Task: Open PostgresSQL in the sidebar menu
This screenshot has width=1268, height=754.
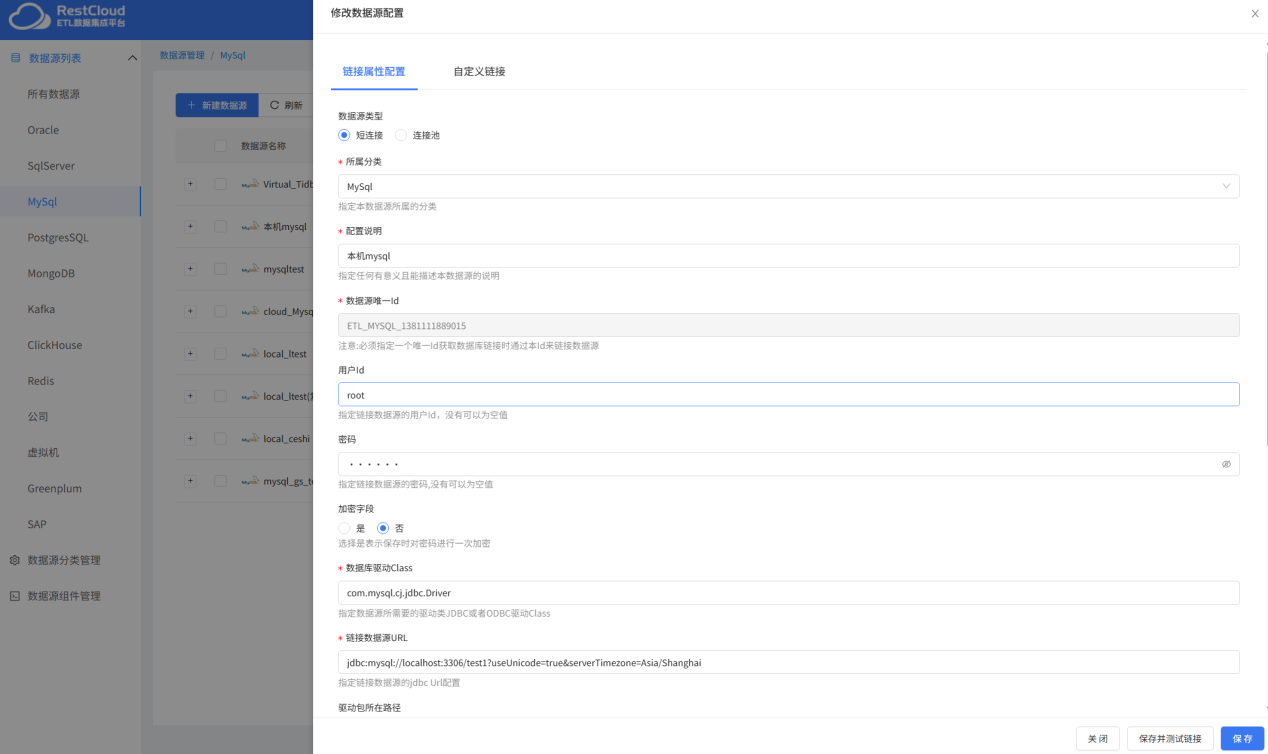Action: (x=58, y=238)
